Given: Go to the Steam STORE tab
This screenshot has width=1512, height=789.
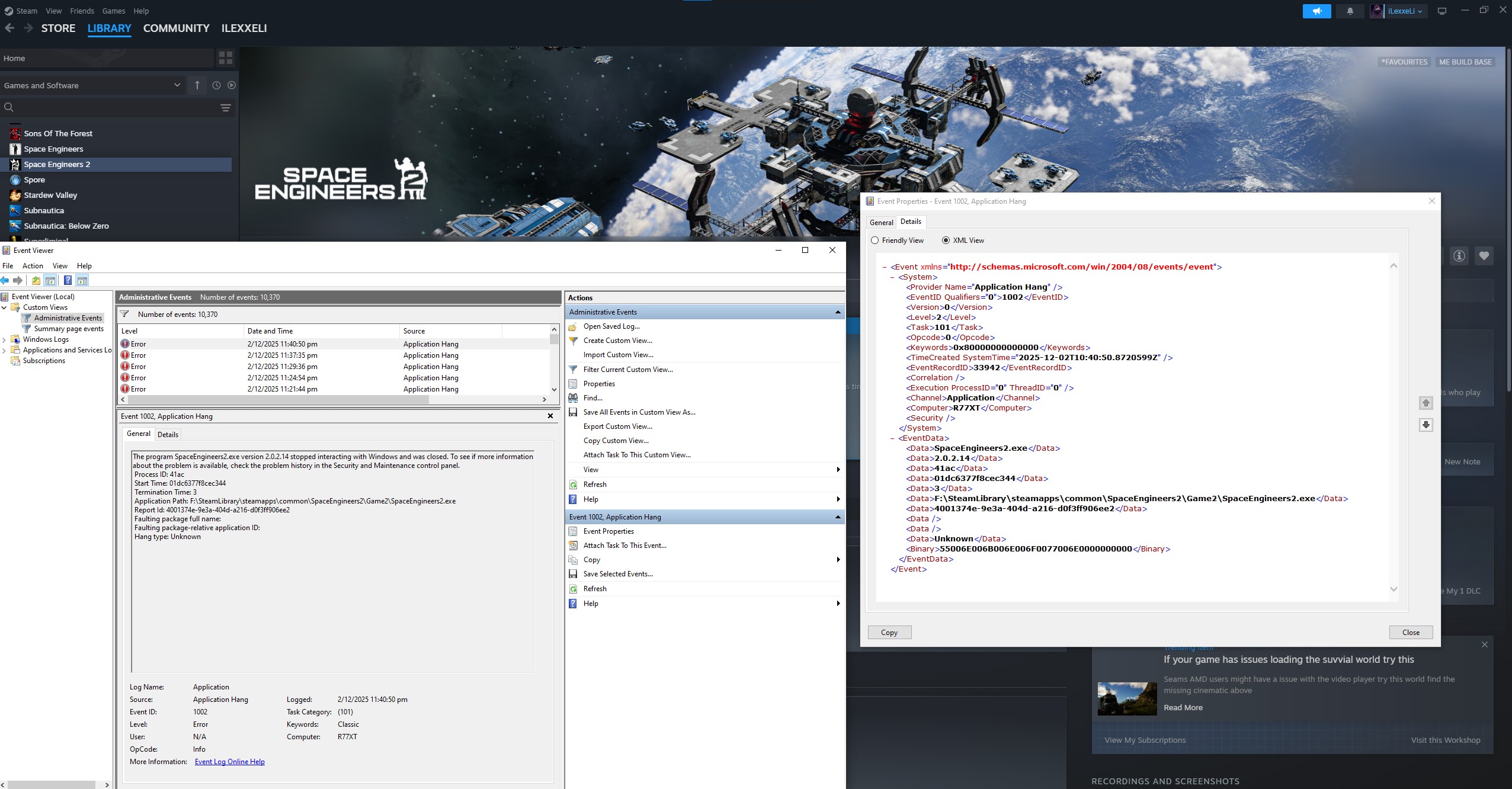Looking at the screenshot, I should coord(58,28).
